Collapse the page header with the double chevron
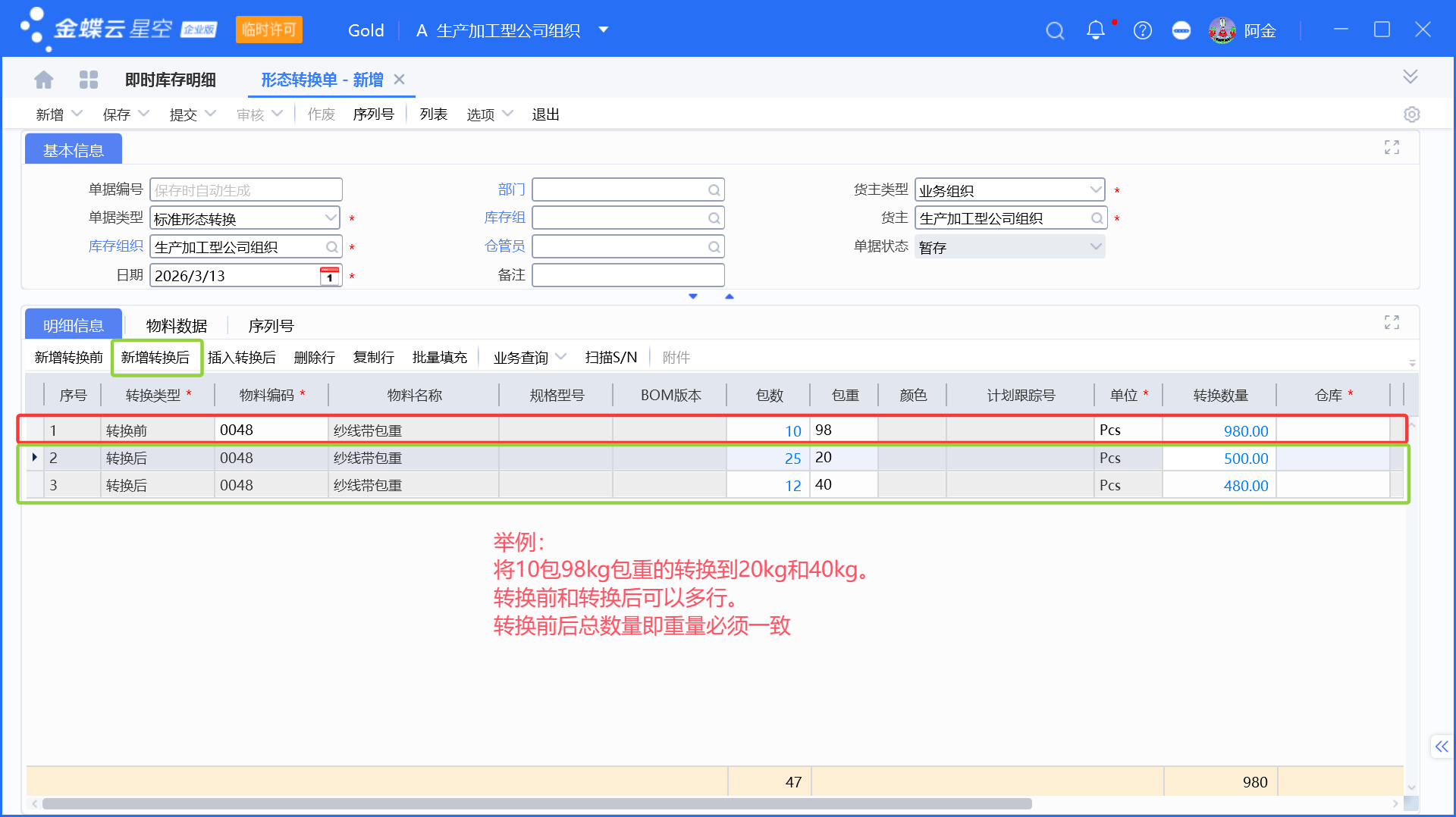 tap(1410, 76)
